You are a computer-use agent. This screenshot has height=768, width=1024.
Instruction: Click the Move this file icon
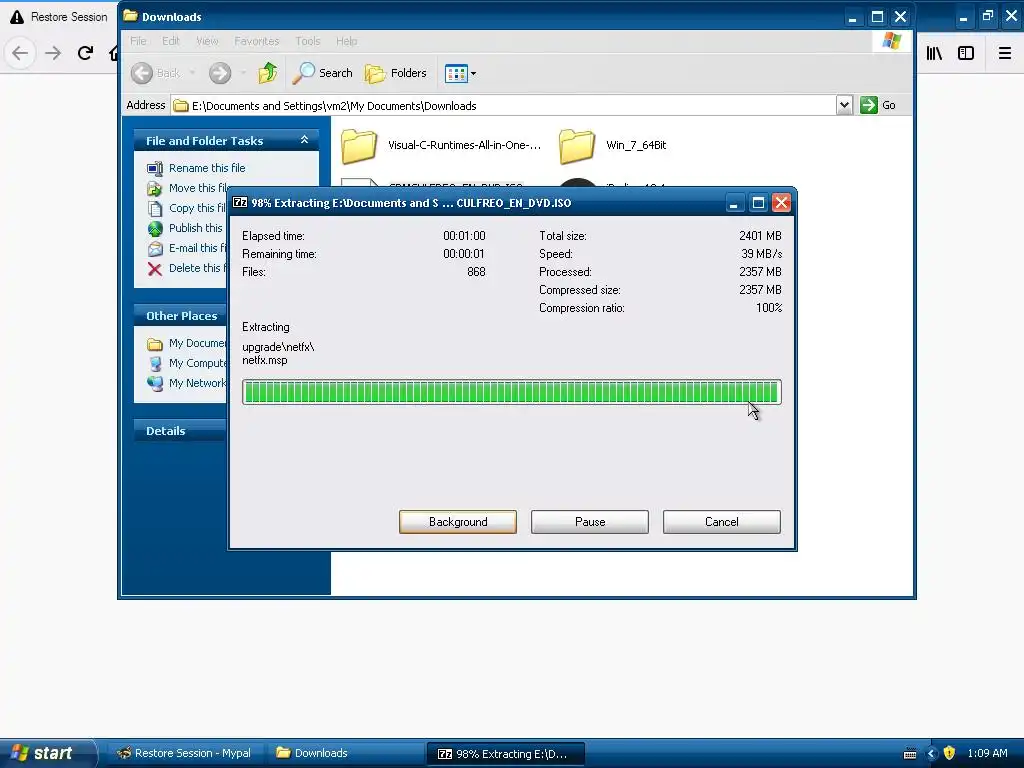[x=155, y=189]
